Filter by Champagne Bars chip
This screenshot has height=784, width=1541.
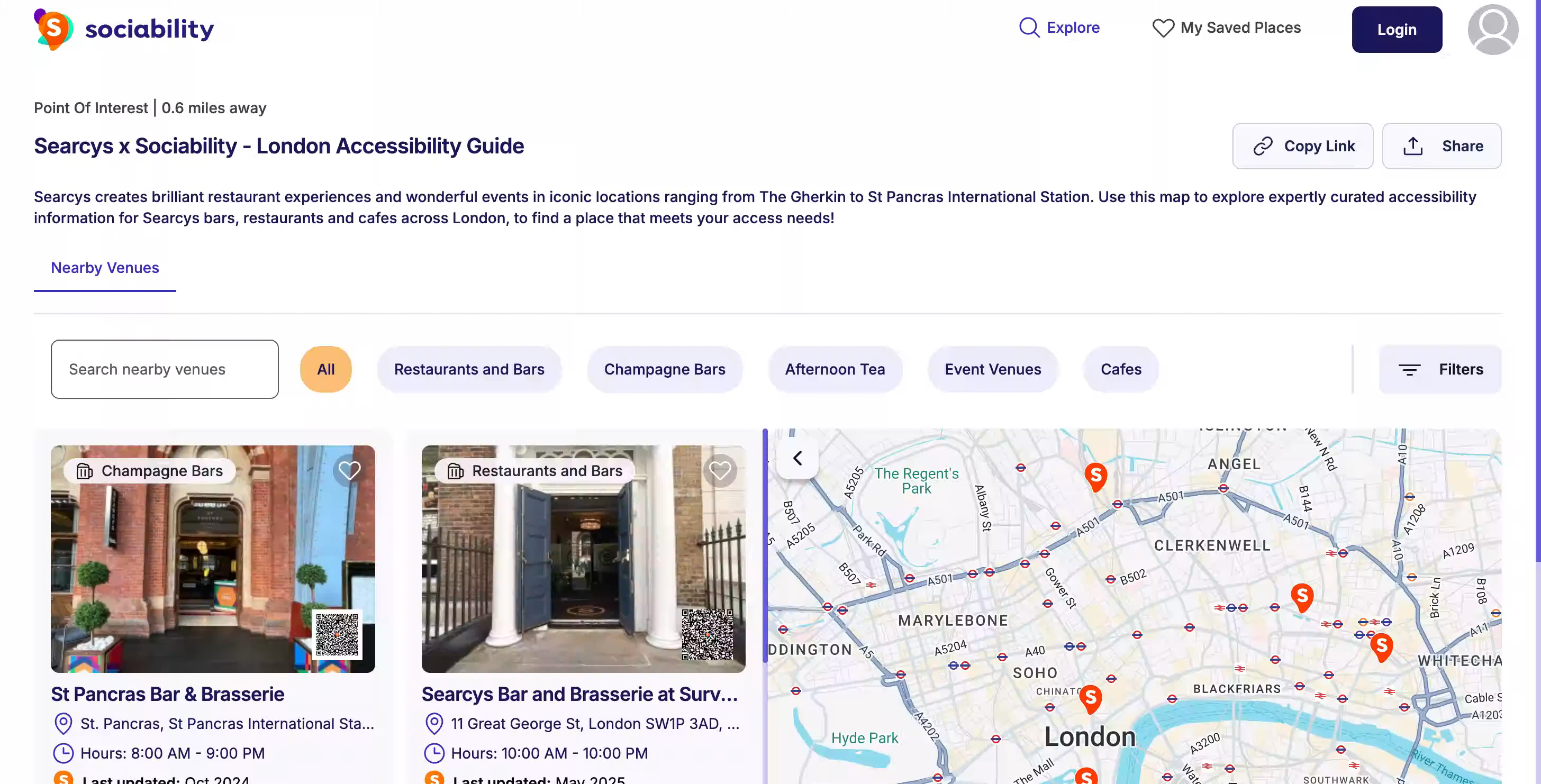pyautogui.click(x=665, y=369)
